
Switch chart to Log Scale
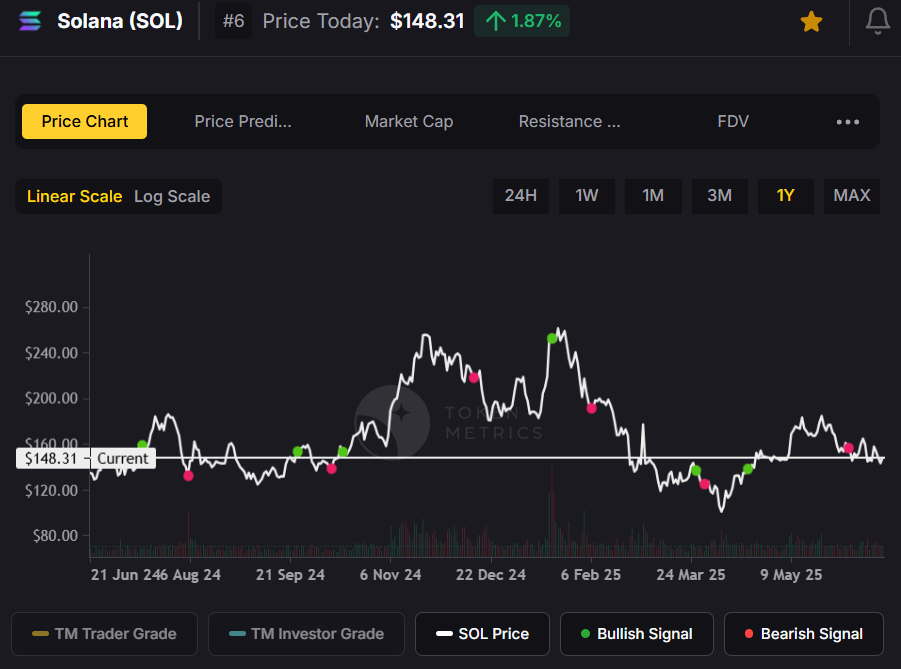click(x=172, y=197)
